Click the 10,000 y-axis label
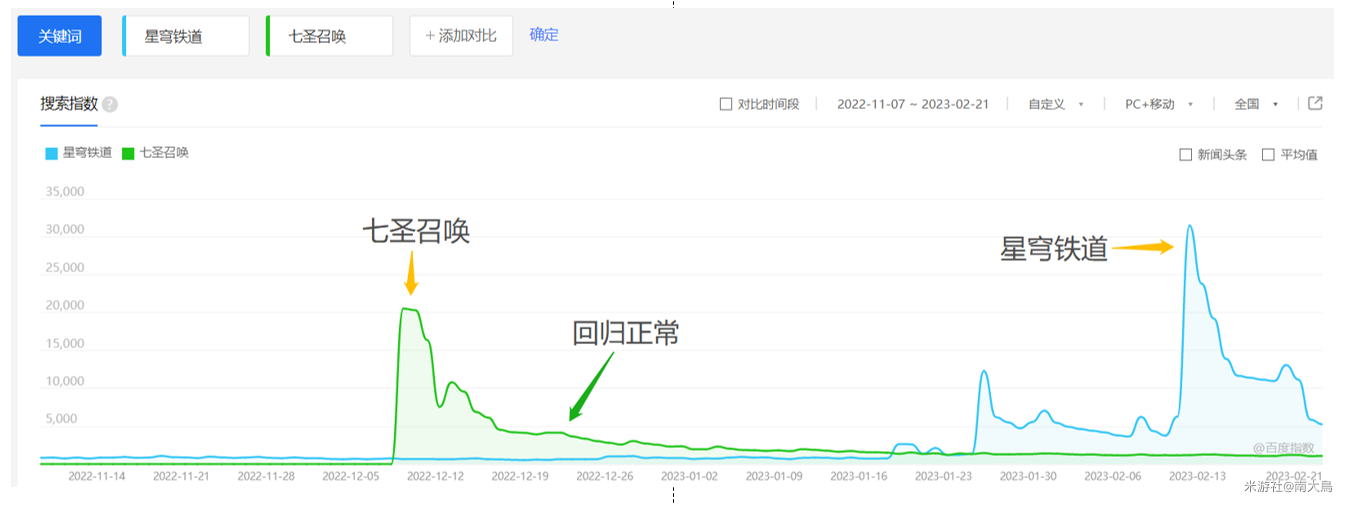The height and width of the screenshot is (505, 1345). (x=65, y=382)
